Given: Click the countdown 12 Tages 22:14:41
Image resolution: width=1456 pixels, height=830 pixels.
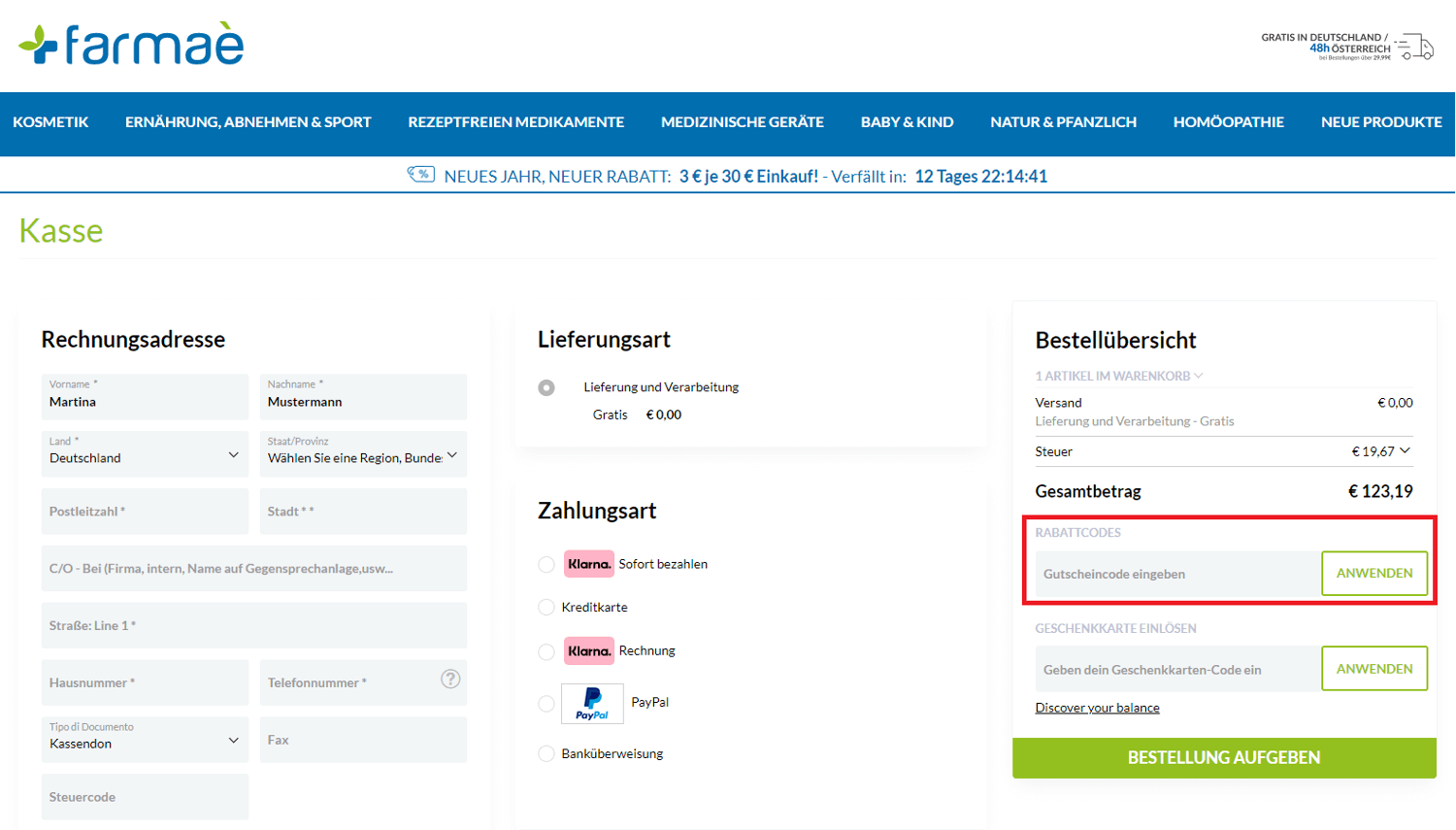Looking at the screenshot, I should click(981, 177).
